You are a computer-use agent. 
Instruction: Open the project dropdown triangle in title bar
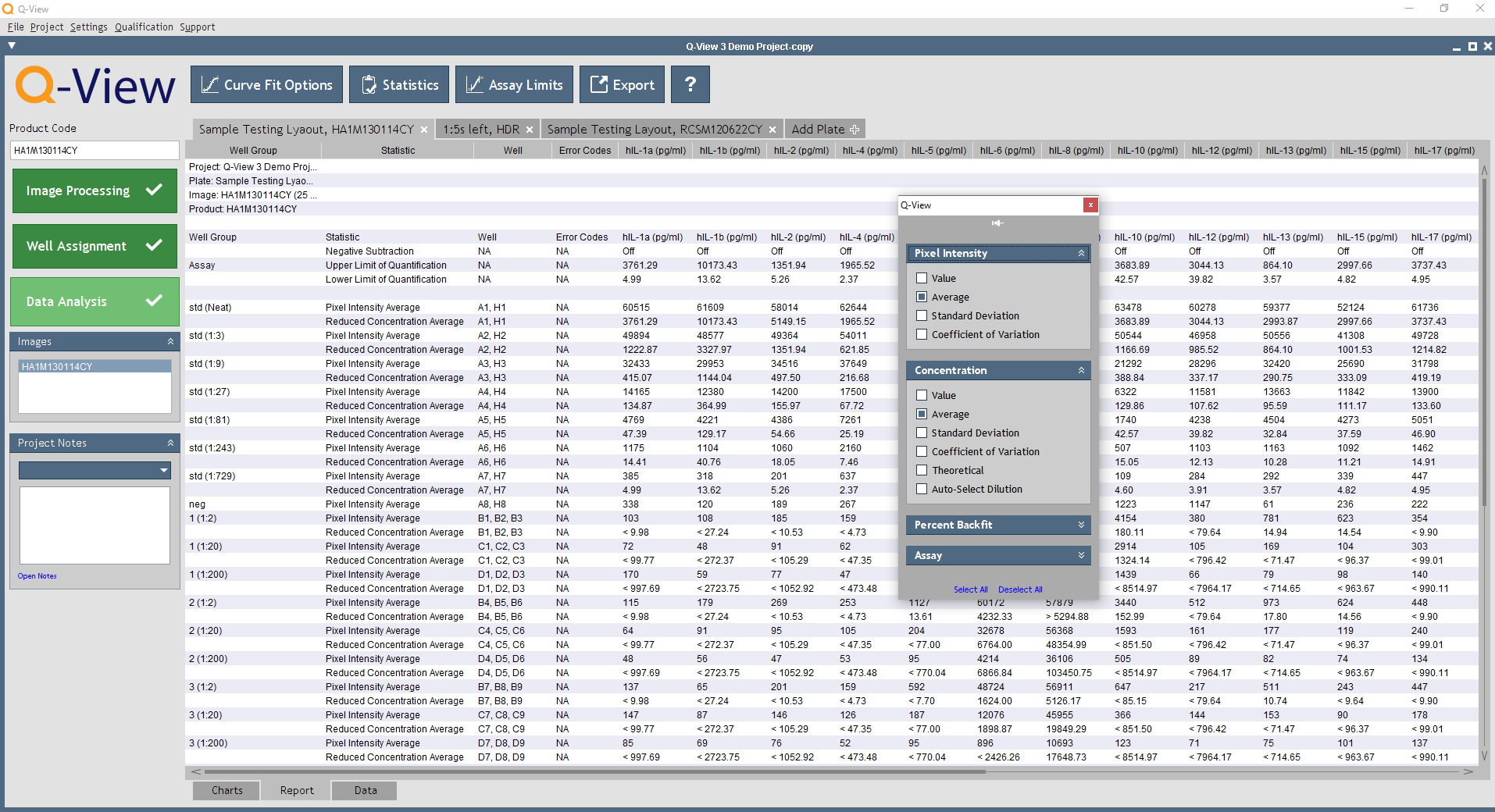click(x=12, y=46)
